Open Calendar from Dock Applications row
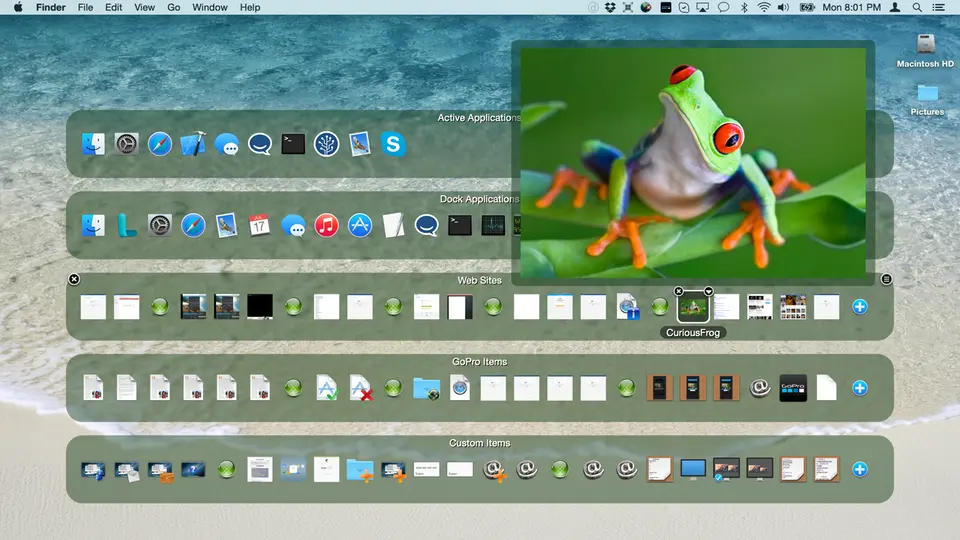The height and width of the screenshot is (540, 960). [260, 225]
